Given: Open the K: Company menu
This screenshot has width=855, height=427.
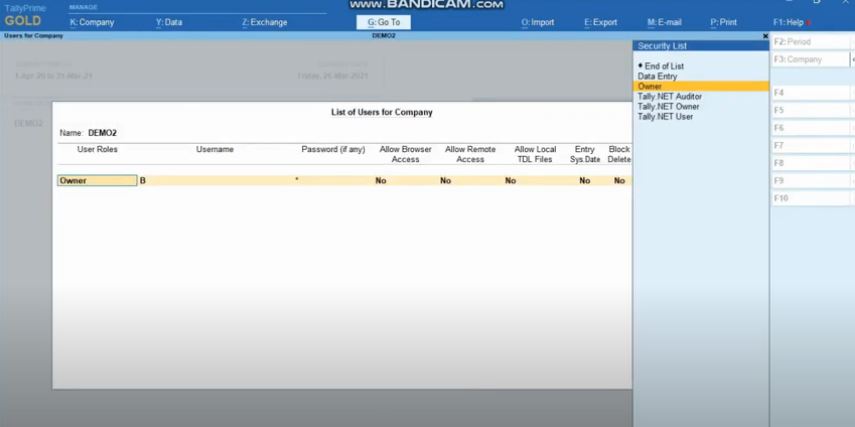Looking at the screenshot, I should tap(92, 22).
